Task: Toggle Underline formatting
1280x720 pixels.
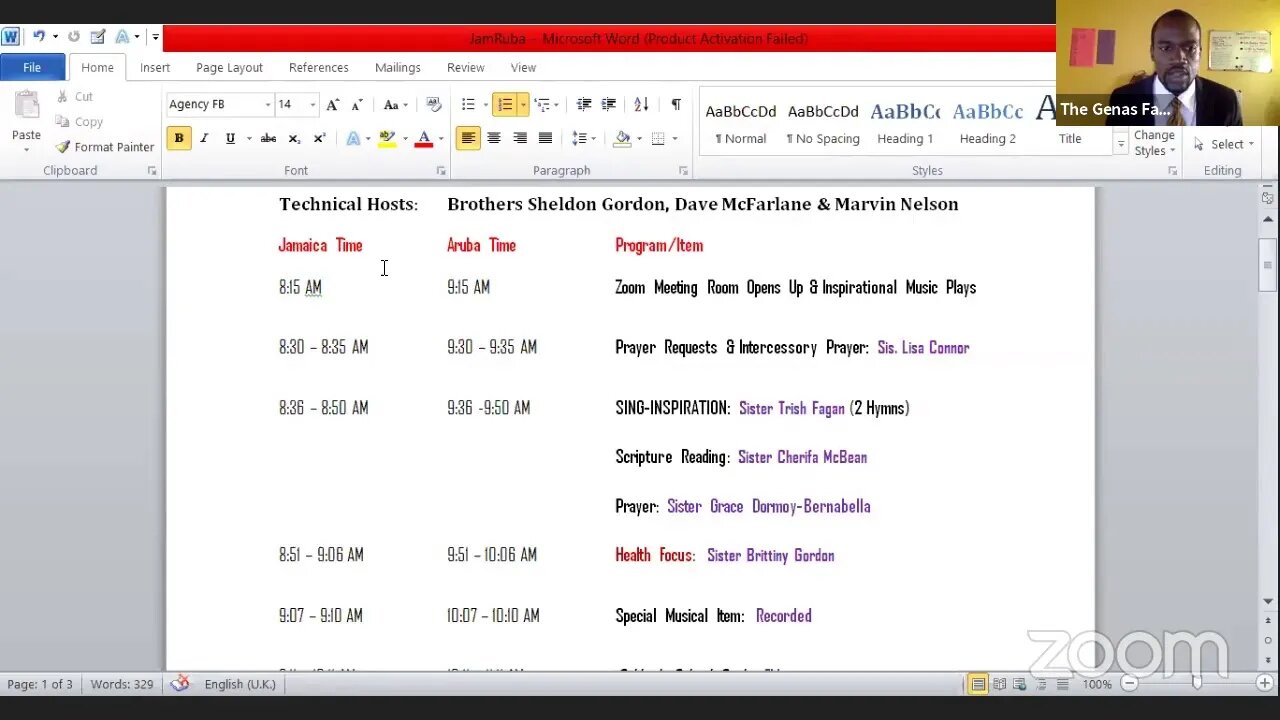Action: tap(230, 138)
